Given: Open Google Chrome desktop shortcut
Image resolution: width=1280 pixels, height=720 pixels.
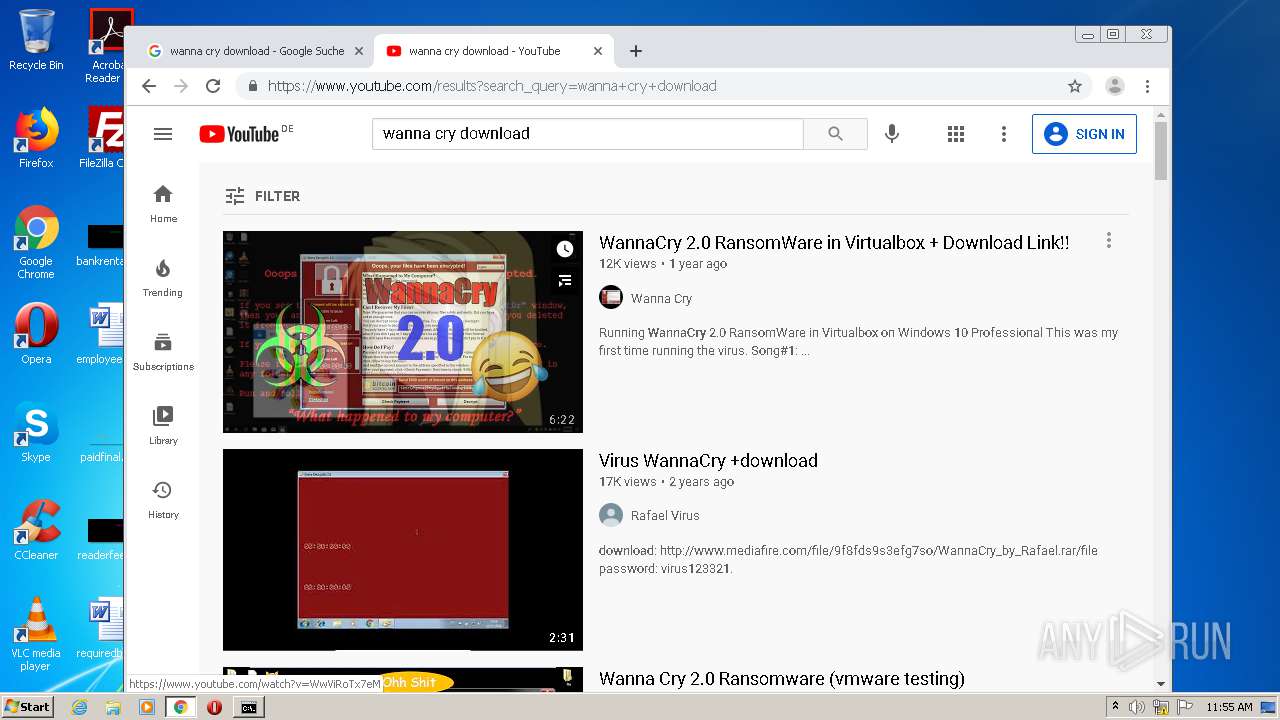Looking at the screenshot, I should 36,242.
